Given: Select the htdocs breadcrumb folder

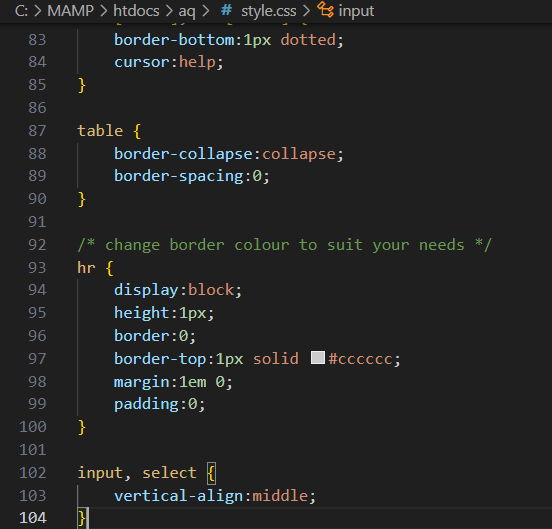Looking at the screenshot, I should (x=136, y=11).
